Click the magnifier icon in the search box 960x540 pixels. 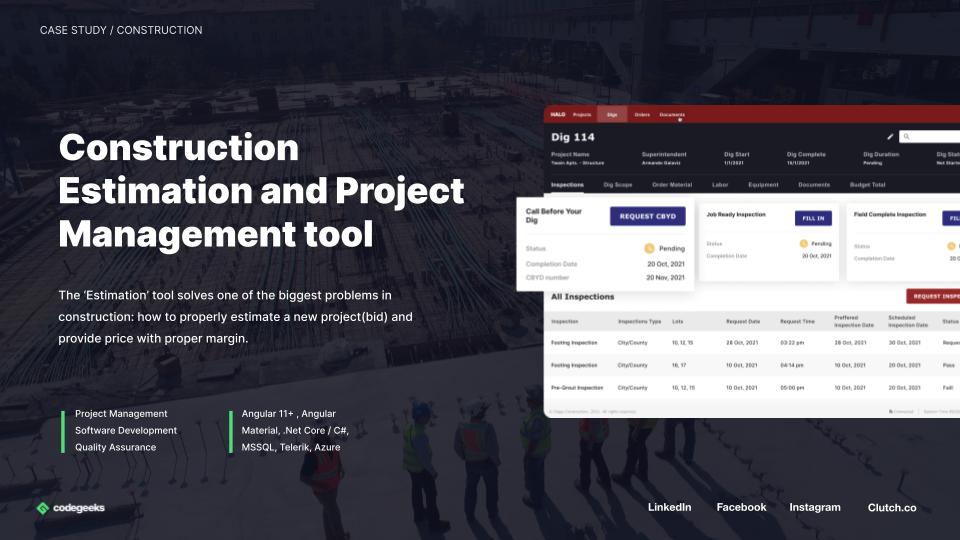(x=907, y=137)
